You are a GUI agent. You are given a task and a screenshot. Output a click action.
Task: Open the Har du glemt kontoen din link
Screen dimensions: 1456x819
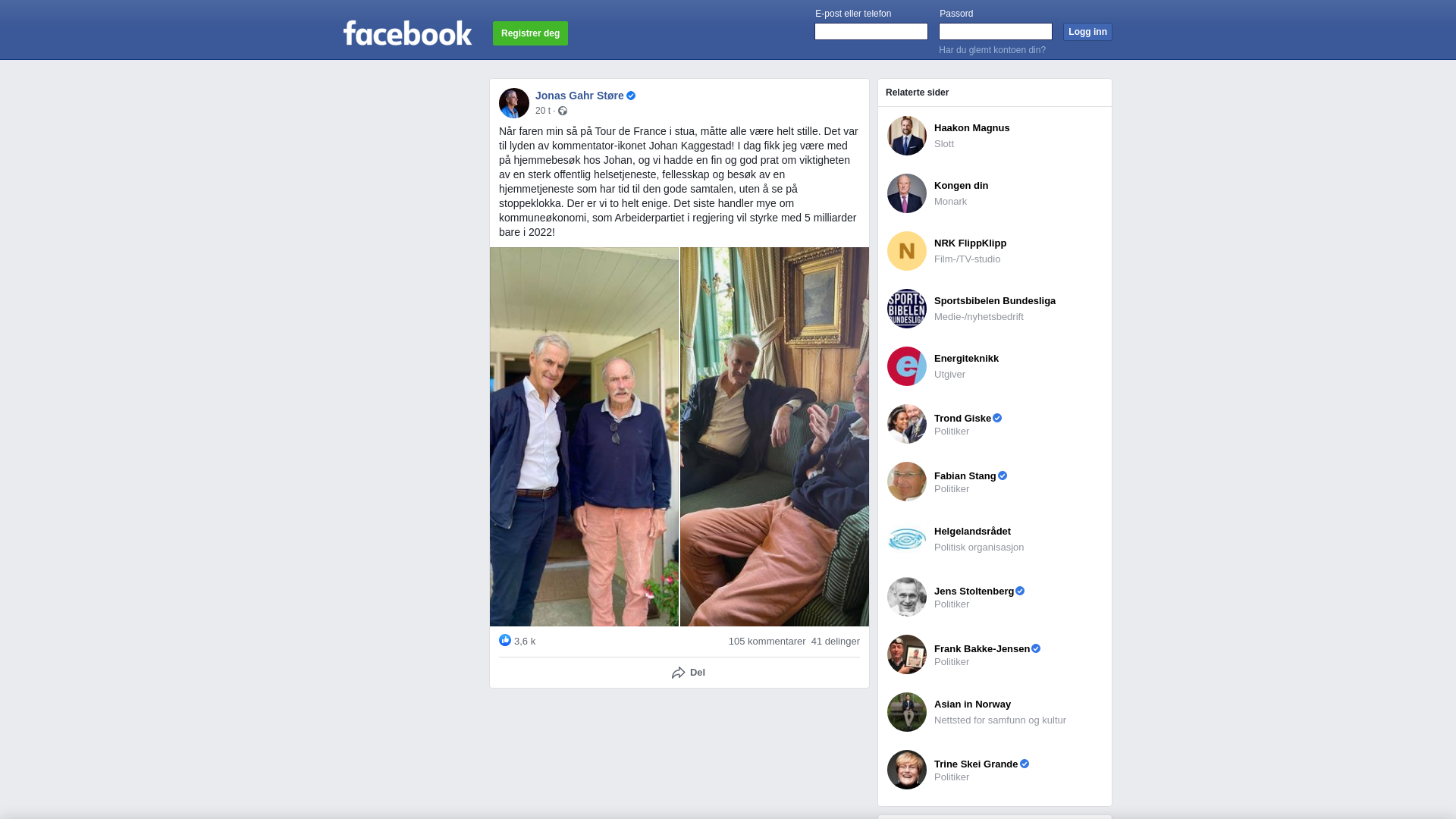pos(992,50)
